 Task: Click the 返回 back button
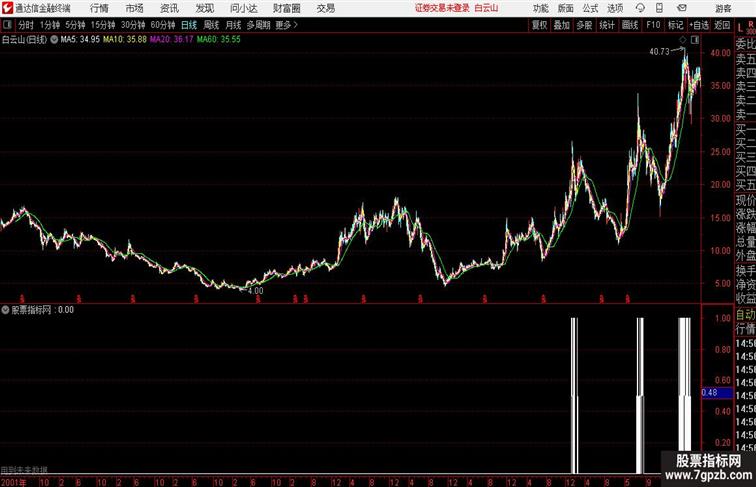(722, 25)
